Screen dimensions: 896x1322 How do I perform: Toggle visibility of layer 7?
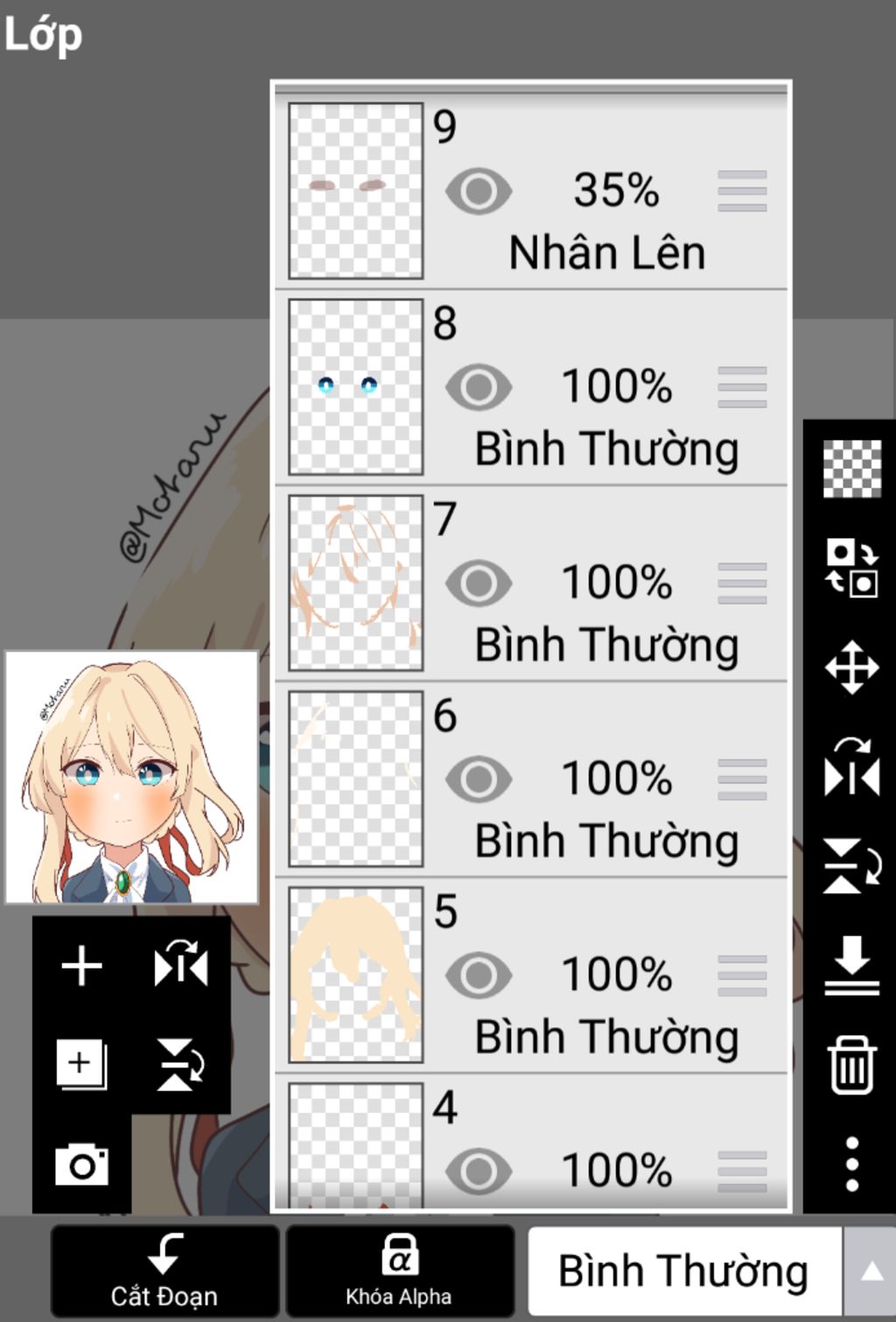(x=478, y=584)
